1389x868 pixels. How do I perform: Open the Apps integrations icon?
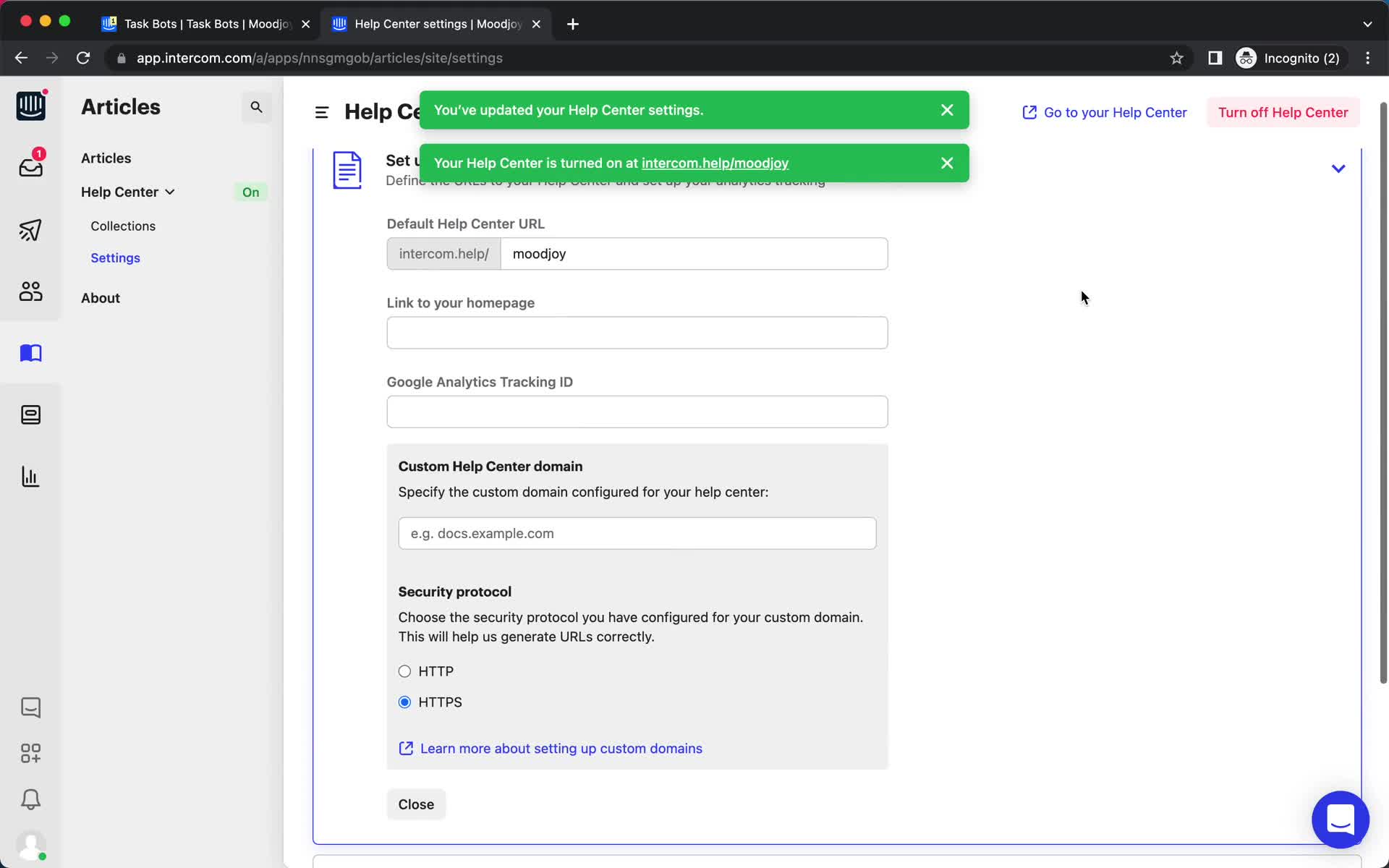(30, 752)
